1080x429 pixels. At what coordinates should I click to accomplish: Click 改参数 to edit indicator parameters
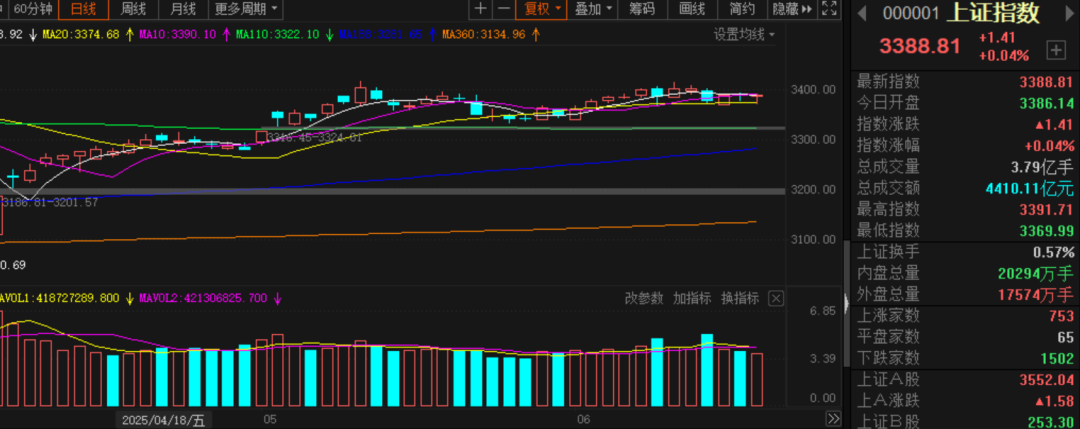pyautogui.click(x=644, y=298)
